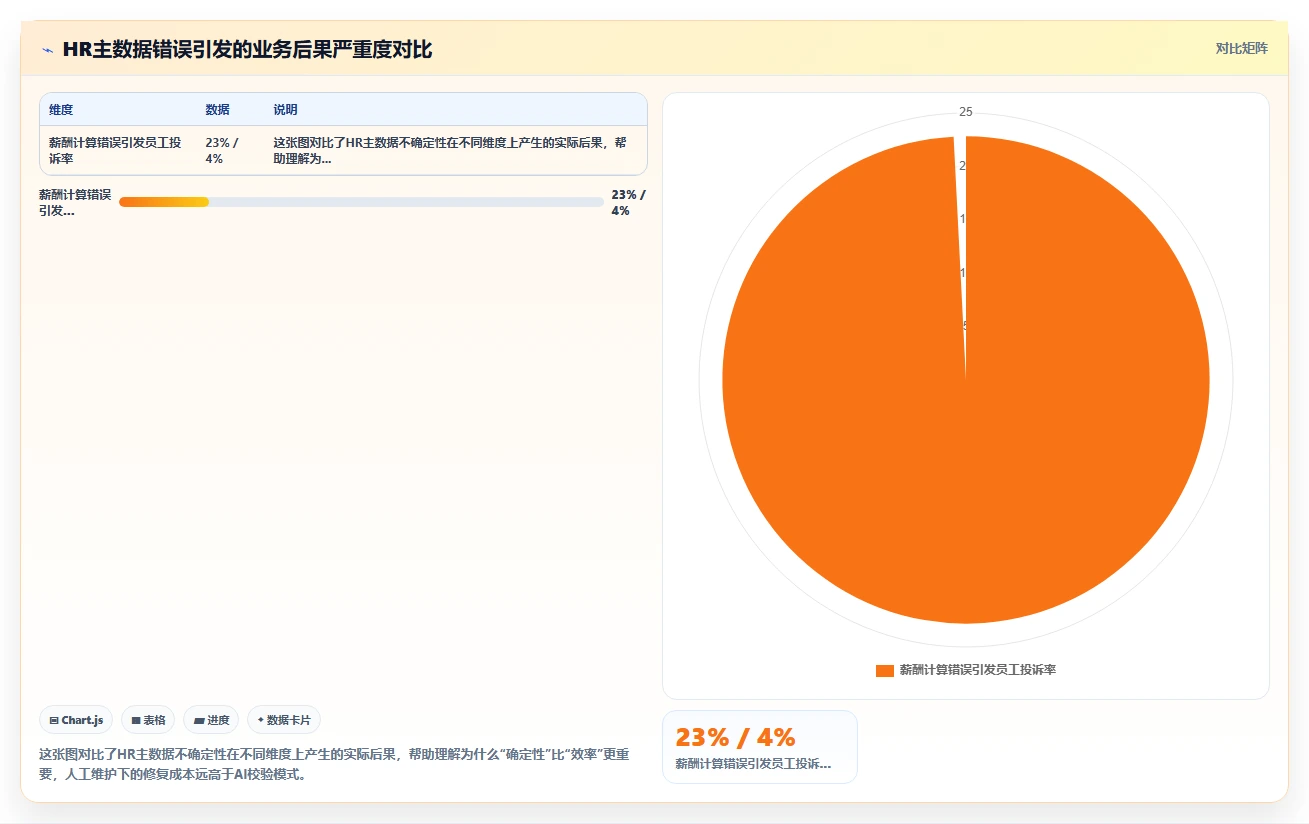Click the lightning icon beside the title
Viewport: 1309px width, 824px height.
click(x=47, y=50)
